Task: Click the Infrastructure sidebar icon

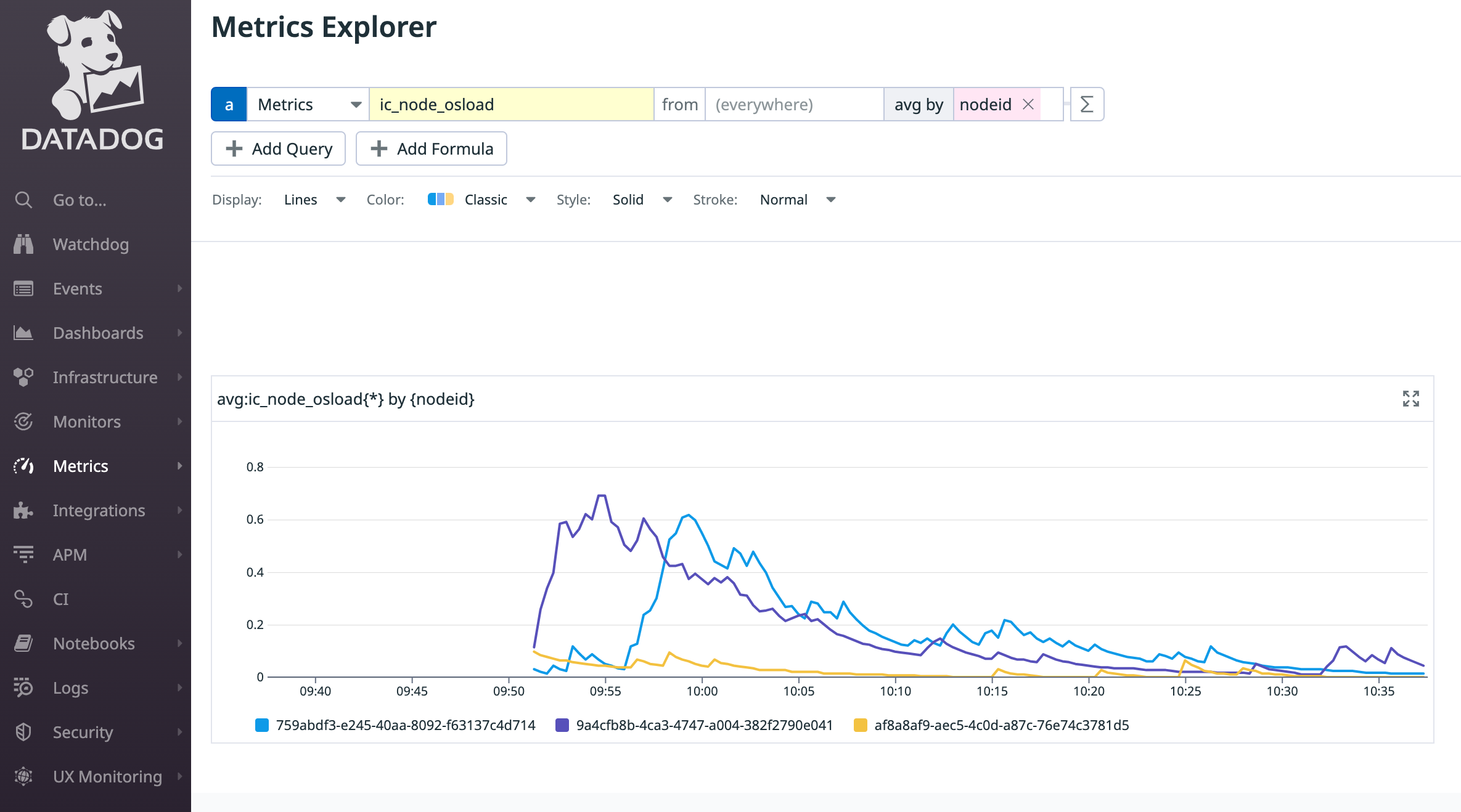Action: (x=23, y=377)
